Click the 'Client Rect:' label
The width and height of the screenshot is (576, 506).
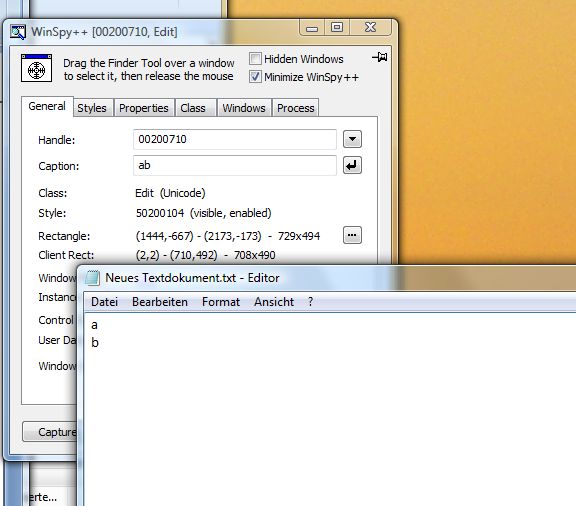(x=66, y=255)
